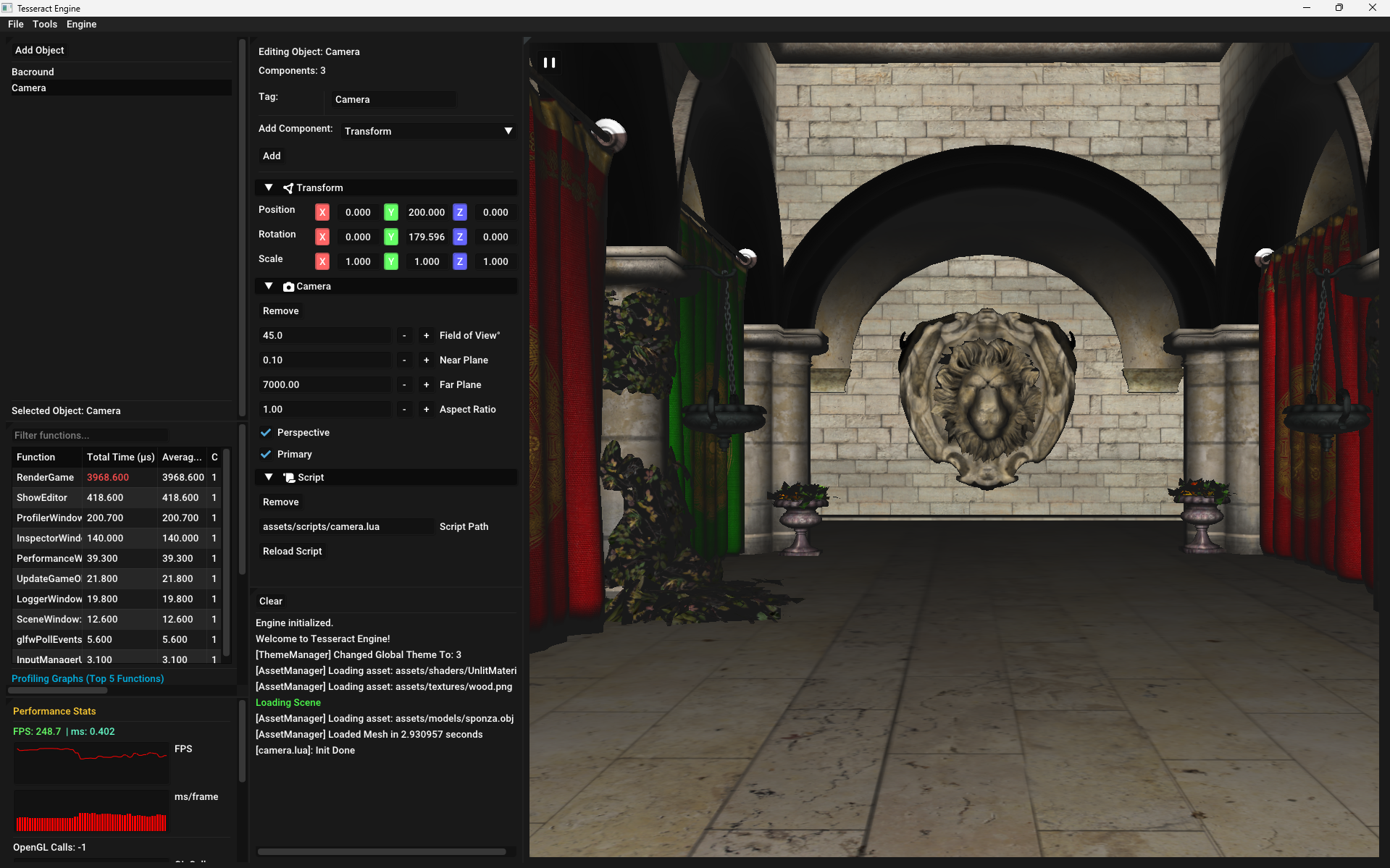Screen dimensions: 1390x868
Task: Decrease Aspect Ratio with minus button
Action: [404, 409]
